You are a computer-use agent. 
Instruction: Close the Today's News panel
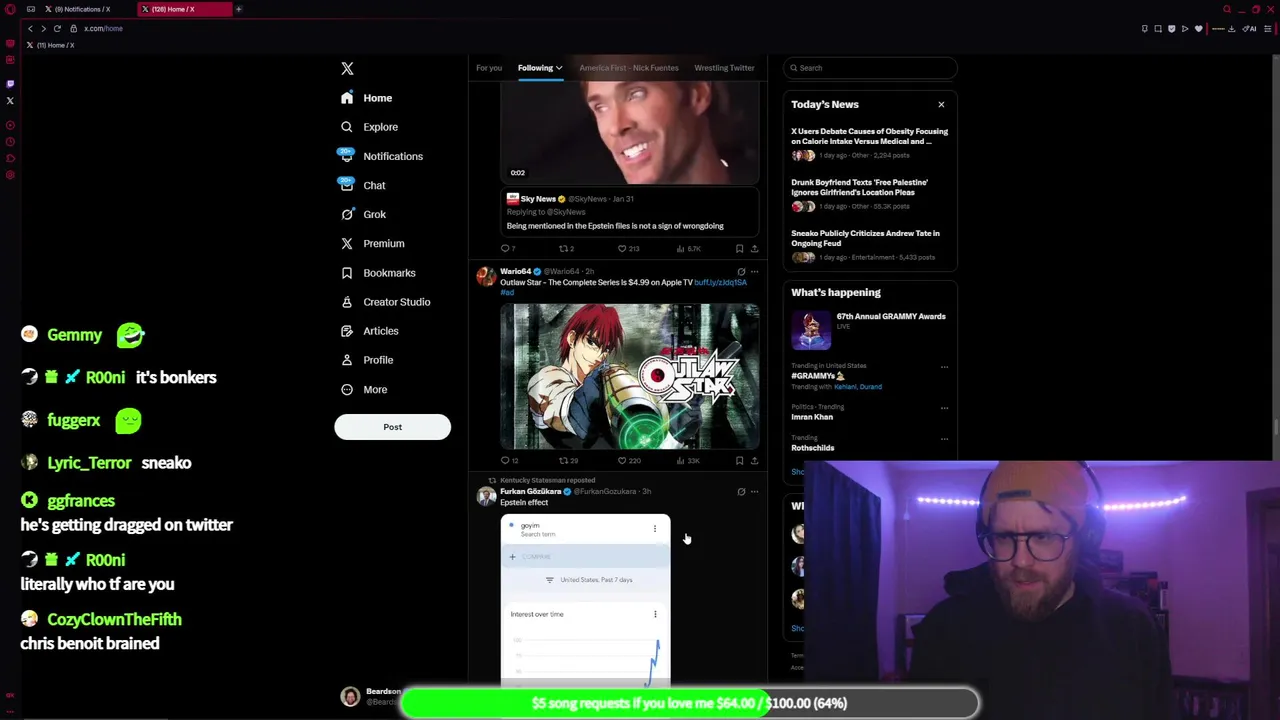[x=941, y=105]
